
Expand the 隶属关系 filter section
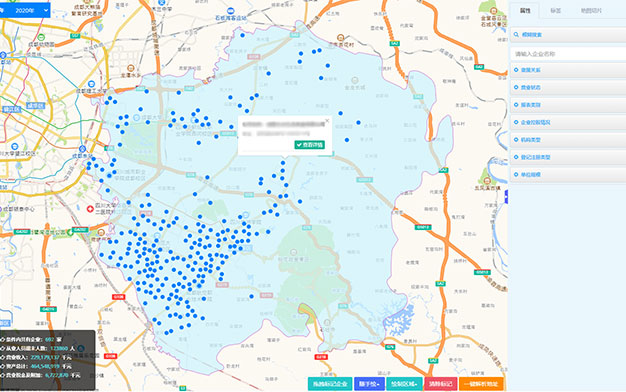click(x=568, y=70)
